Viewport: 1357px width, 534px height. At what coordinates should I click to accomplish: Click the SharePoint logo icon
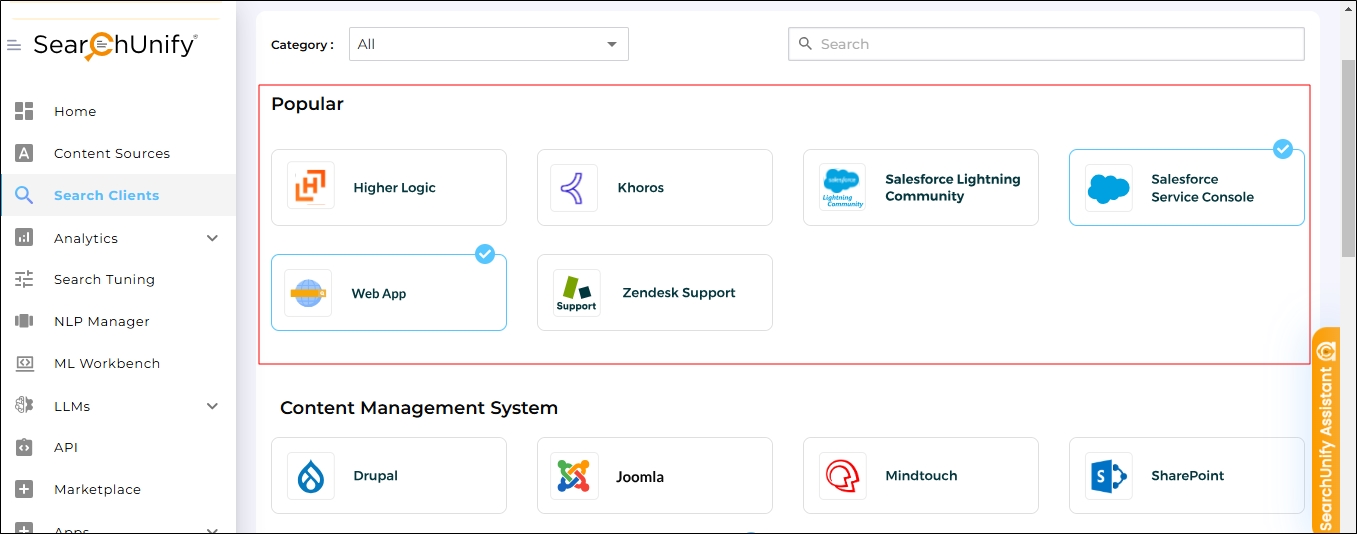coord(1108,476)
